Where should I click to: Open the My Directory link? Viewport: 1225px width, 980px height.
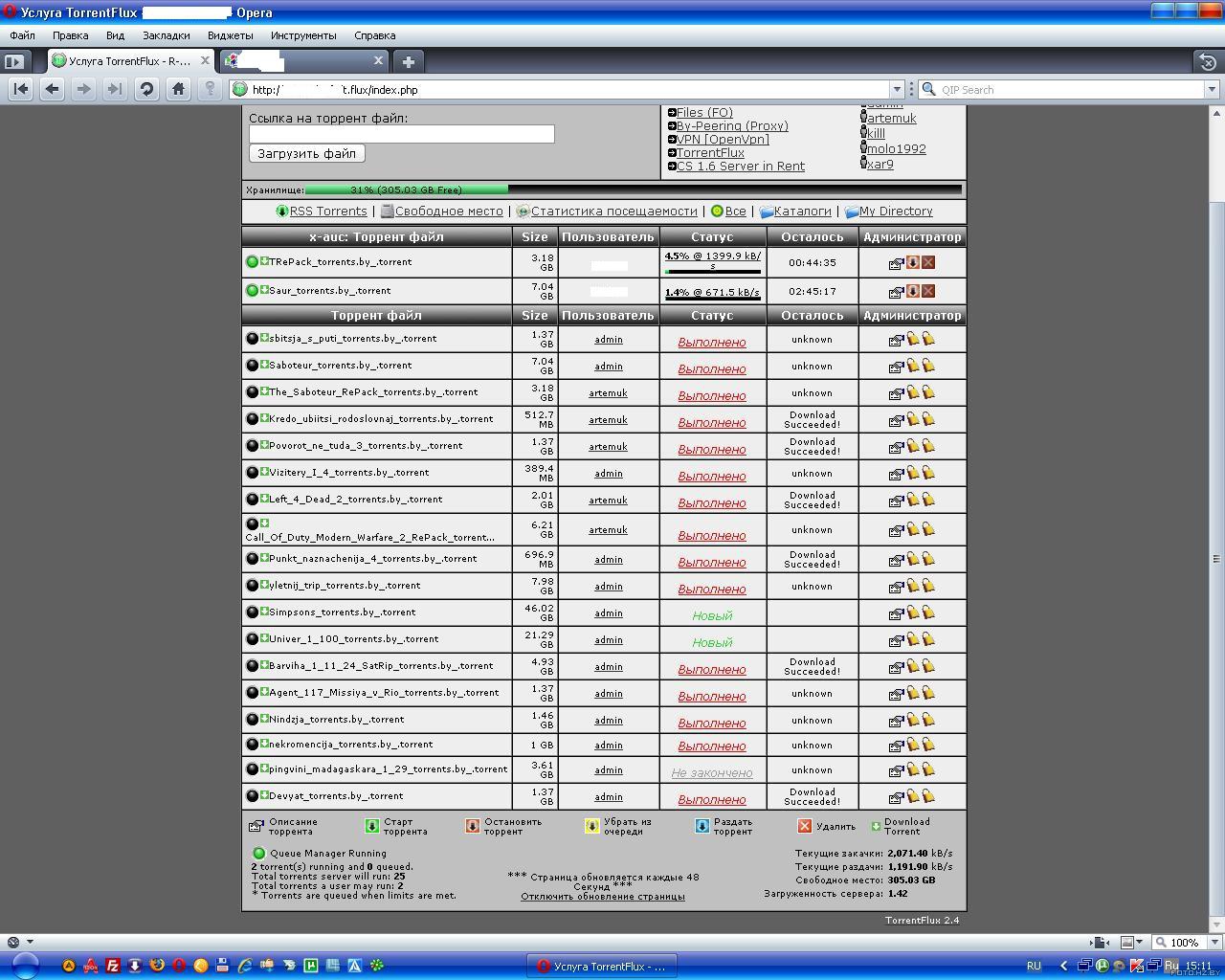point(896,212)
